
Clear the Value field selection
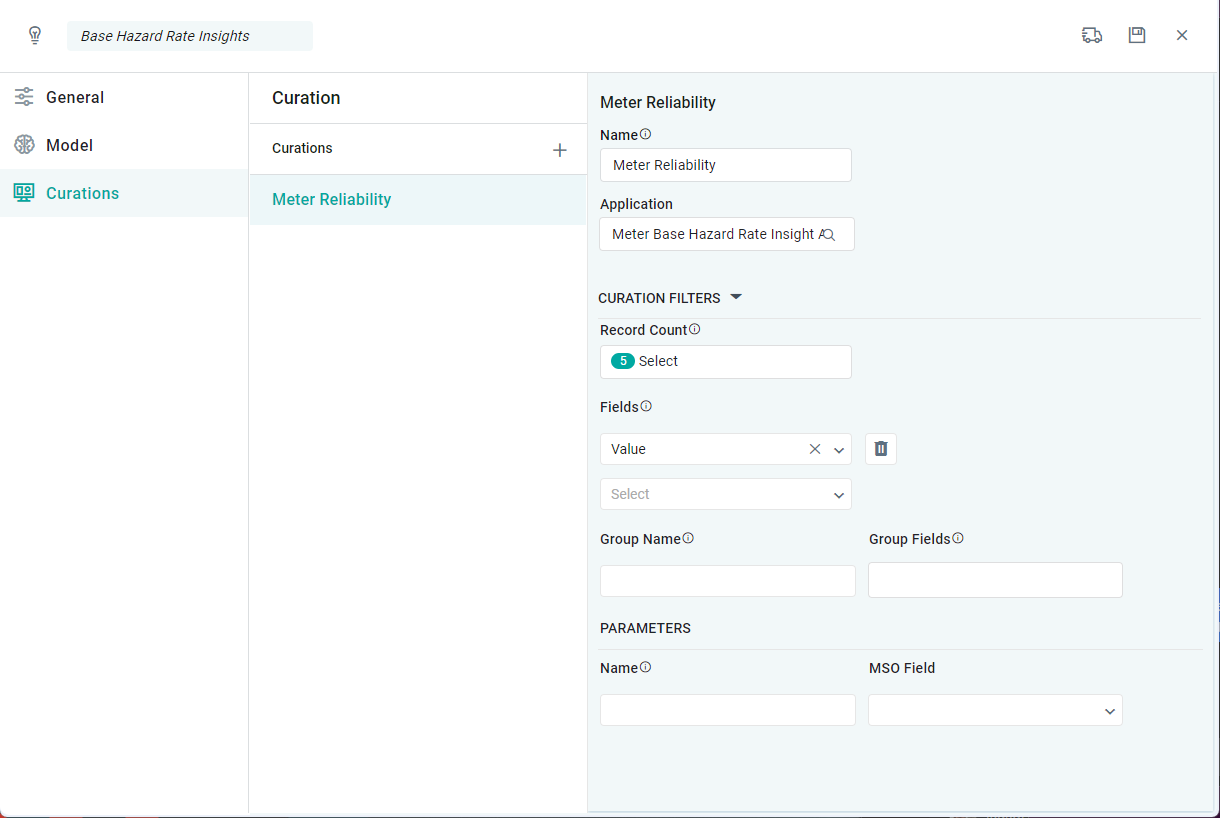coord(815,450)
